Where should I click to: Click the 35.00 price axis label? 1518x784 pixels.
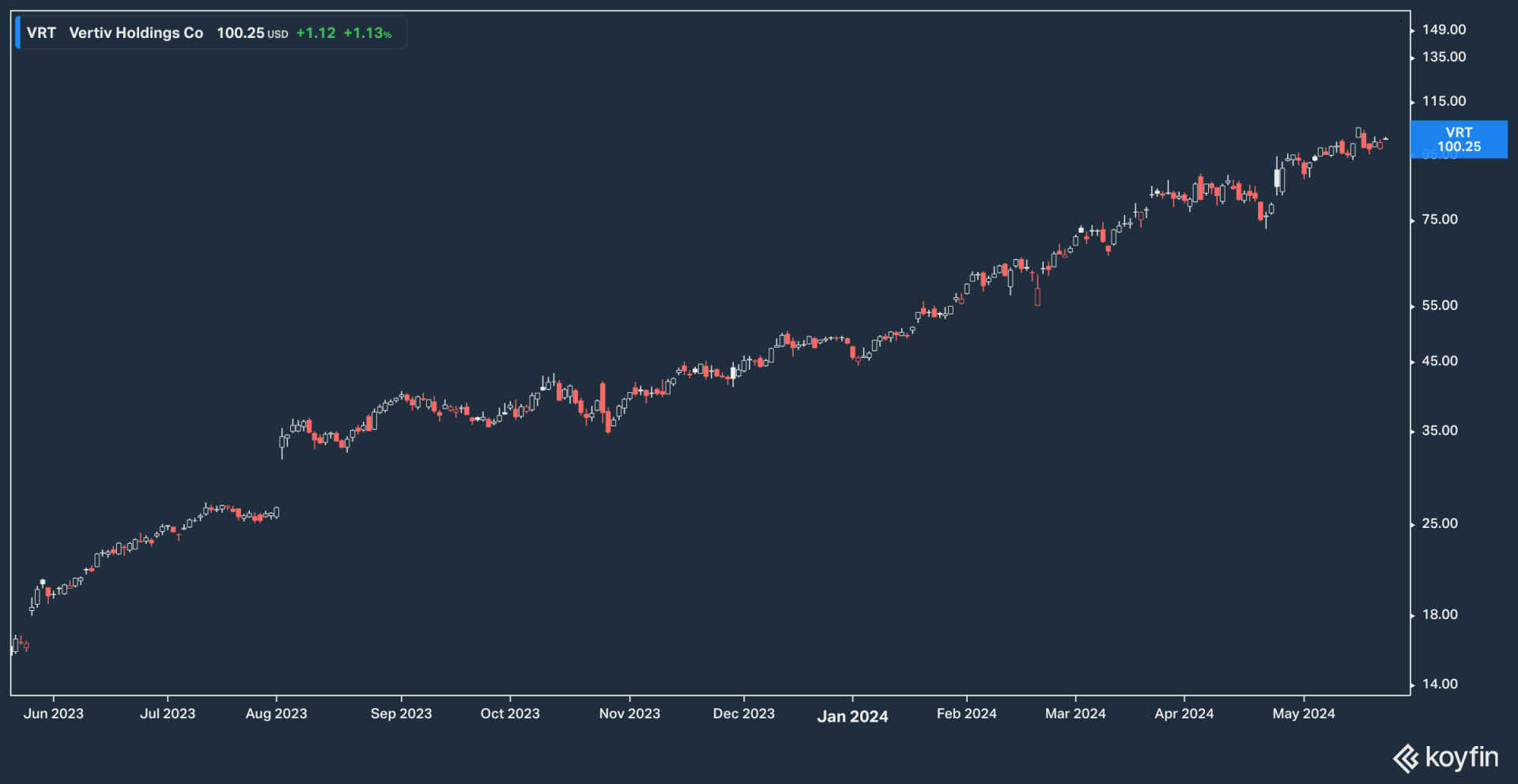click(1440, 431)
